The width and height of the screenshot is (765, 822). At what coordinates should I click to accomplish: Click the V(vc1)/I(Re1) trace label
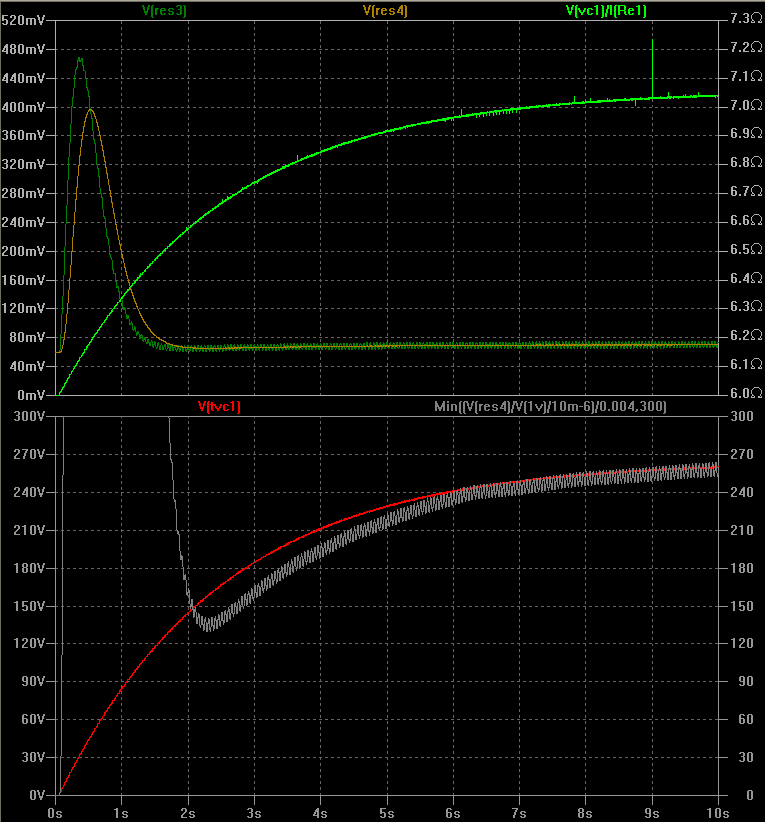606,10
